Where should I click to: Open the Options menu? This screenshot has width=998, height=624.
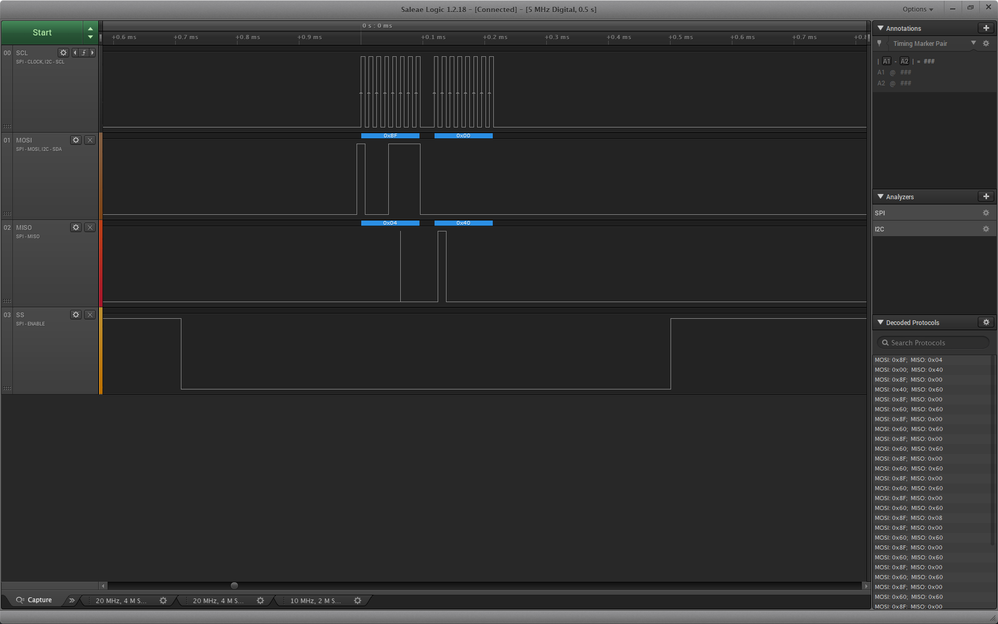917,9
